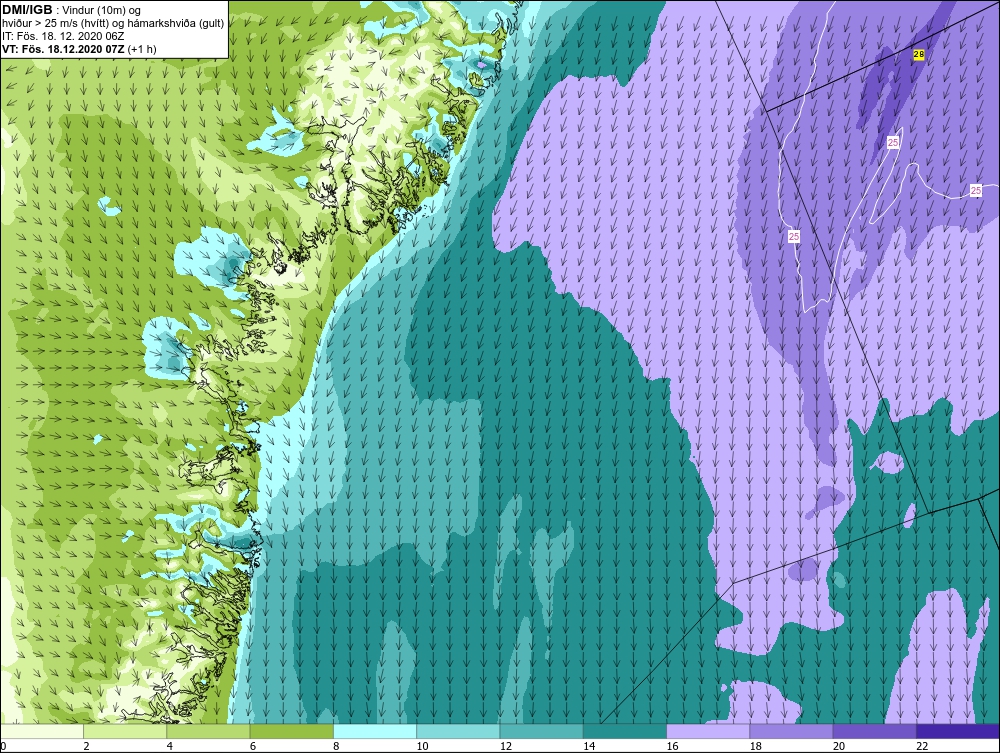Screen dimensions: 1000x753
Task: Click the 6–8 m/s olive green swatch
Action: point(291,731)
